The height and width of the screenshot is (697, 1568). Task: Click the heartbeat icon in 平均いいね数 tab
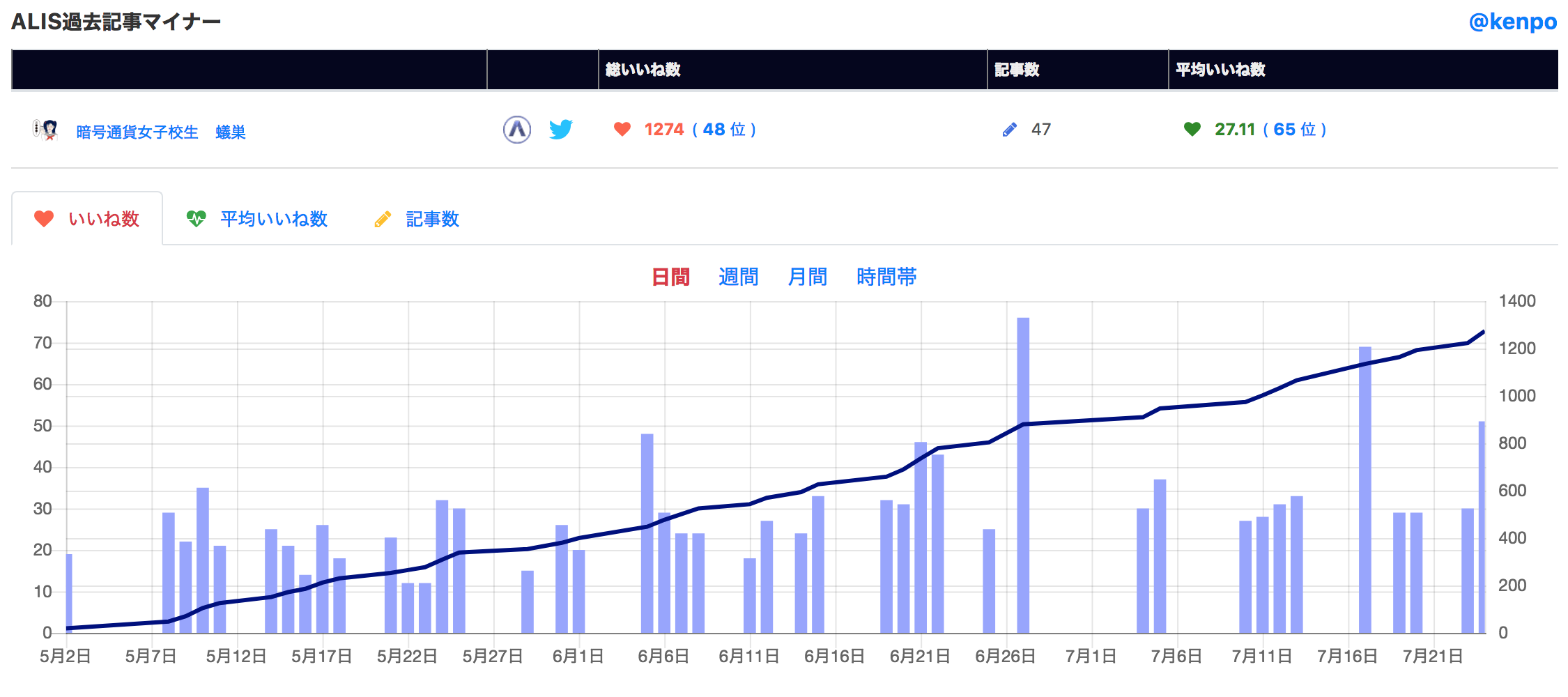click(x=197, y=219)
